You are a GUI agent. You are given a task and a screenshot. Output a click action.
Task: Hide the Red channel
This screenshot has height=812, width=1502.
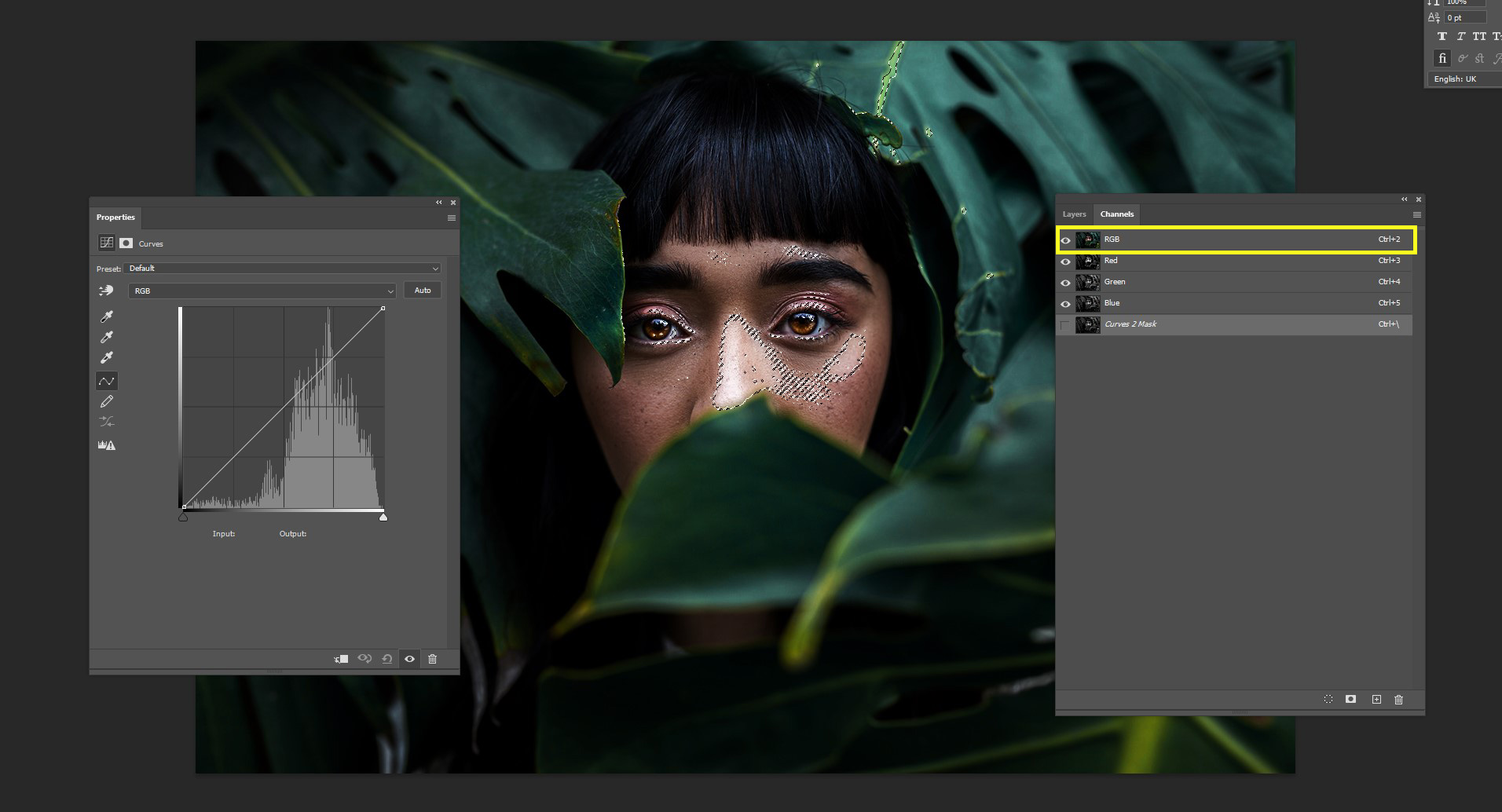[1066, 262]
